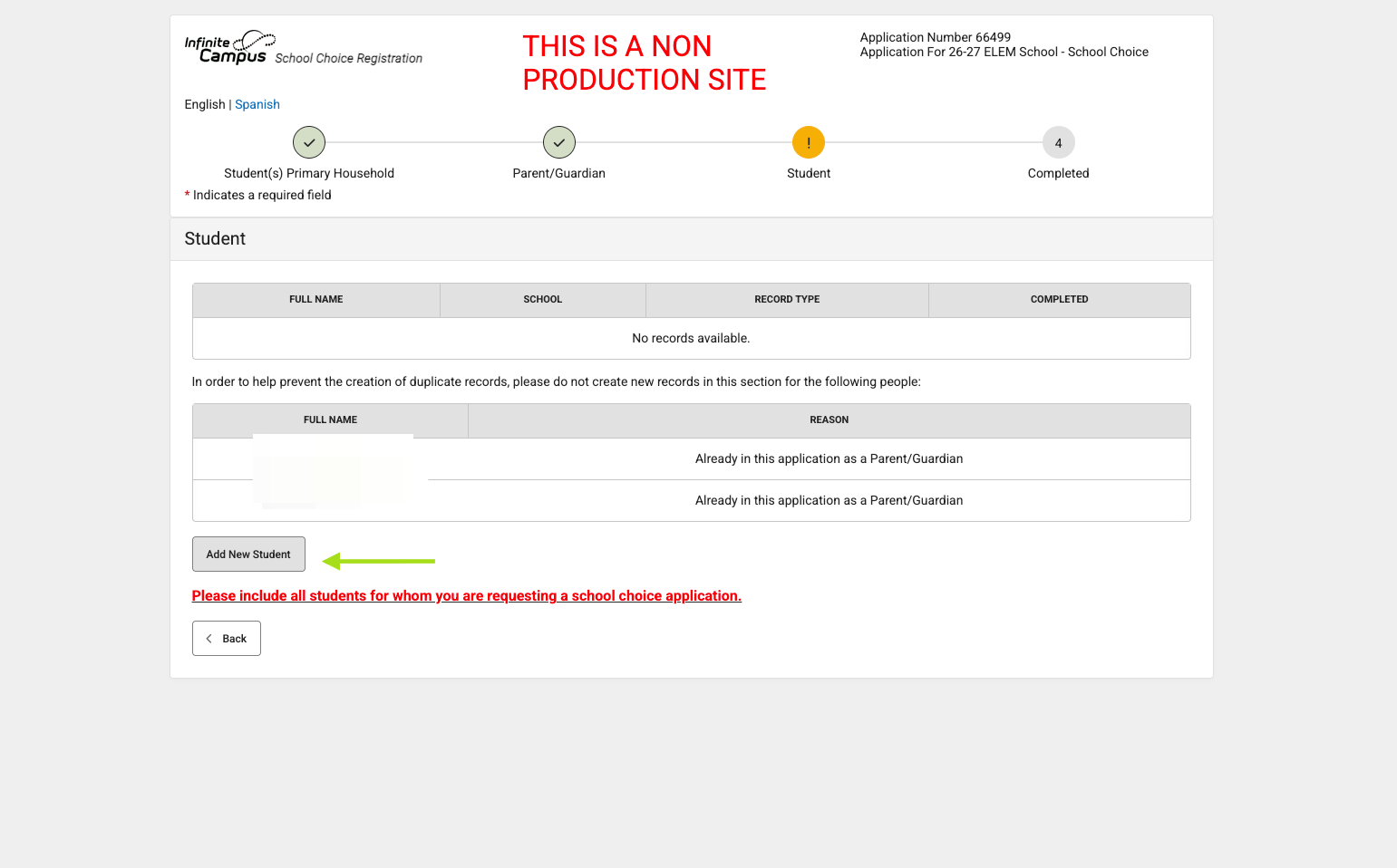Select the Student(s) Primary Household step checkmark
The height and width of the screenshot is (868, 1397).
pyautogui.click(x=309, y=142)
